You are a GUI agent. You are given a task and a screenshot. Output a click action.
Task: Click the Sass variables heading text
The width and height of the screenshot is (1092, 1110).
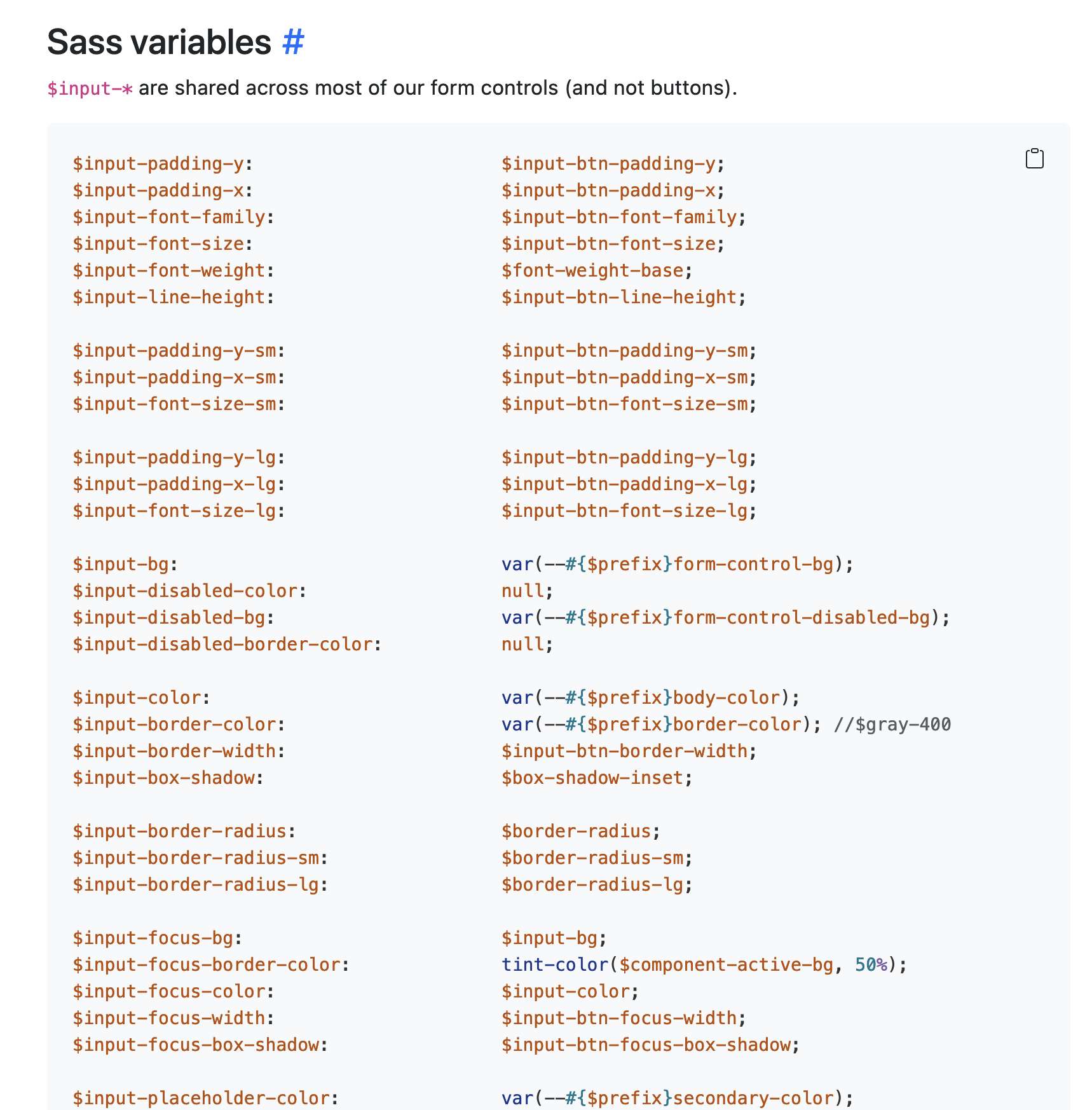coord(159,42)
